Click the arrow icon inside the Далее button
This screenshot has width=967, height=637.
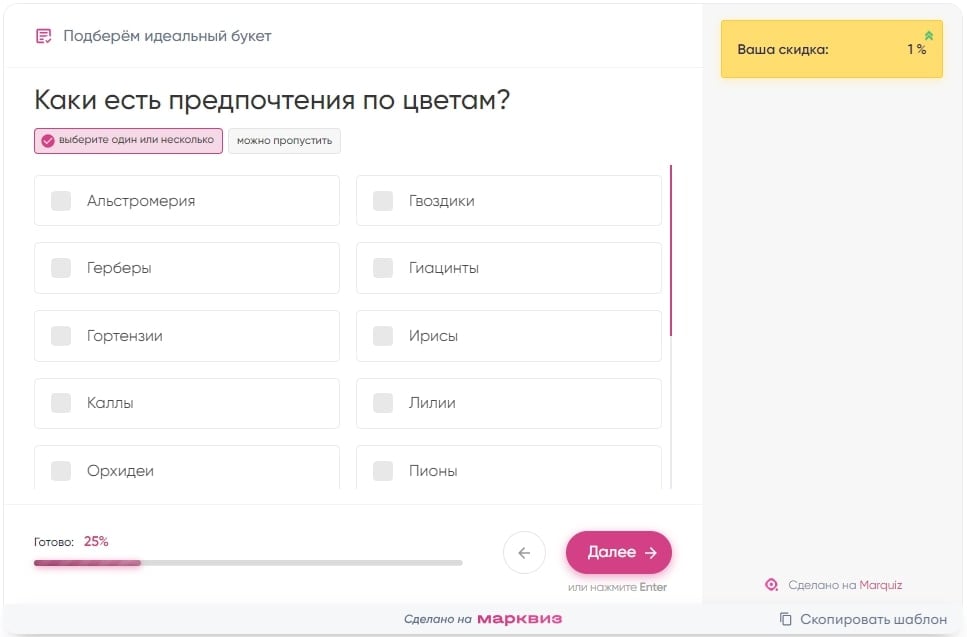pos(651,552)
